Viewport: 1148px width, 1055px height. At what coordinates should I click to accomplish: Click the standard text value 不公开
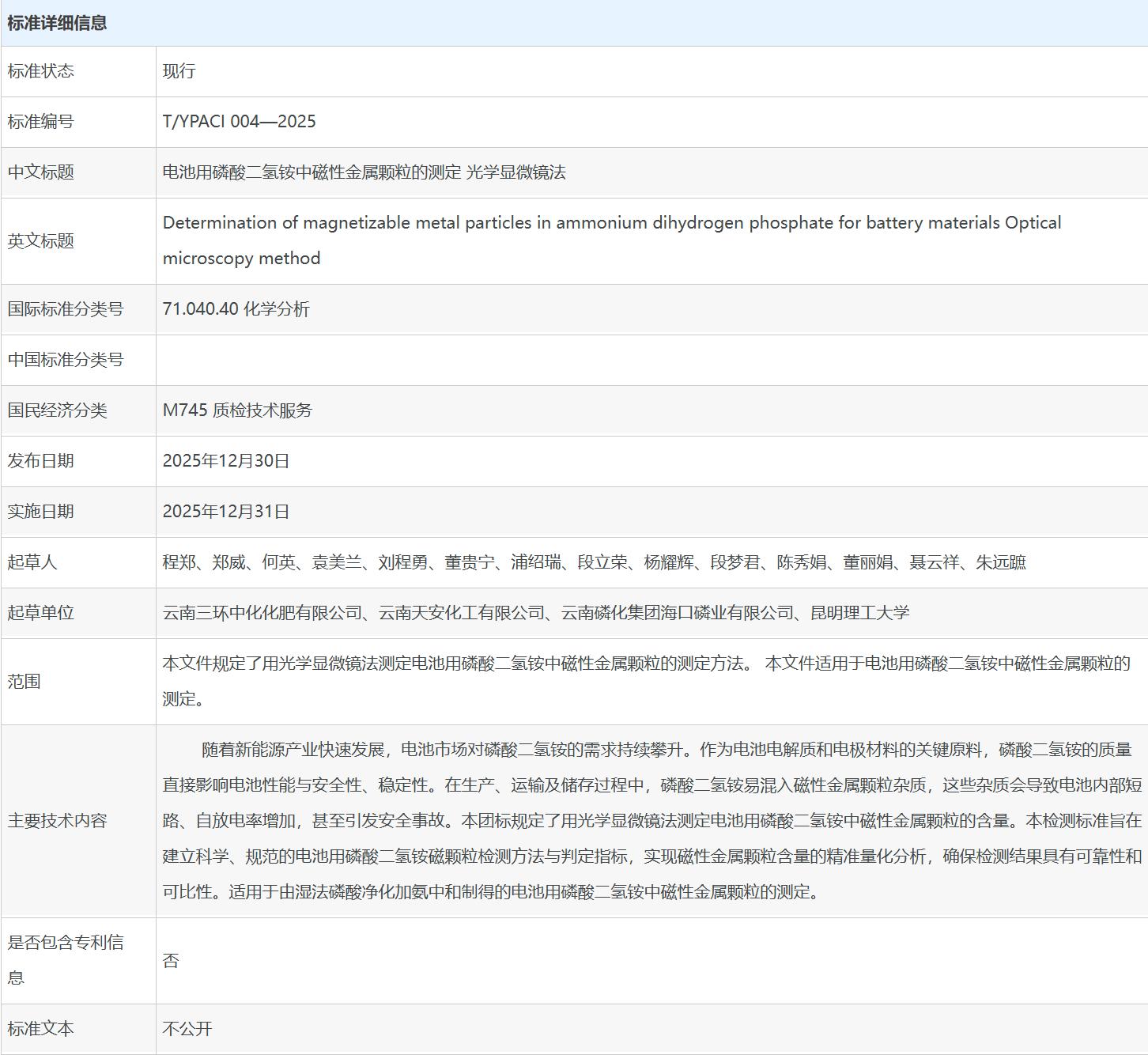click(187, 1029)
